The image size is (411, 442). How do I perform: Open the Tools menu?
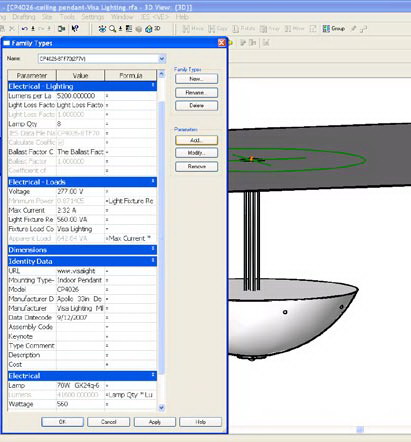[67, 17]
